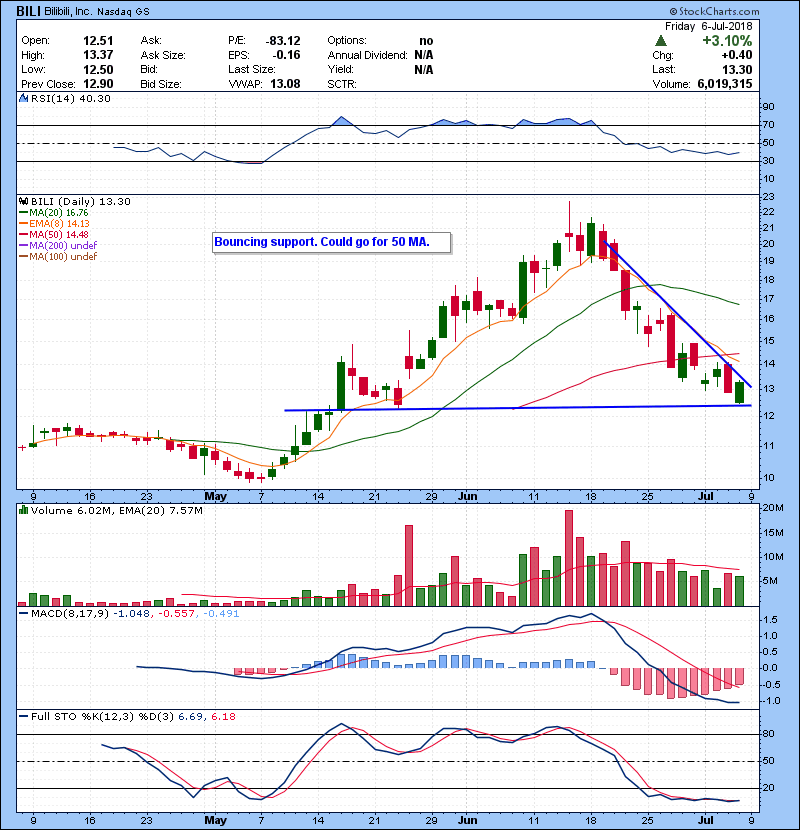Click the RSI(14) indicator line icon
The image size is (800, 830).
[x=23, y=98]
